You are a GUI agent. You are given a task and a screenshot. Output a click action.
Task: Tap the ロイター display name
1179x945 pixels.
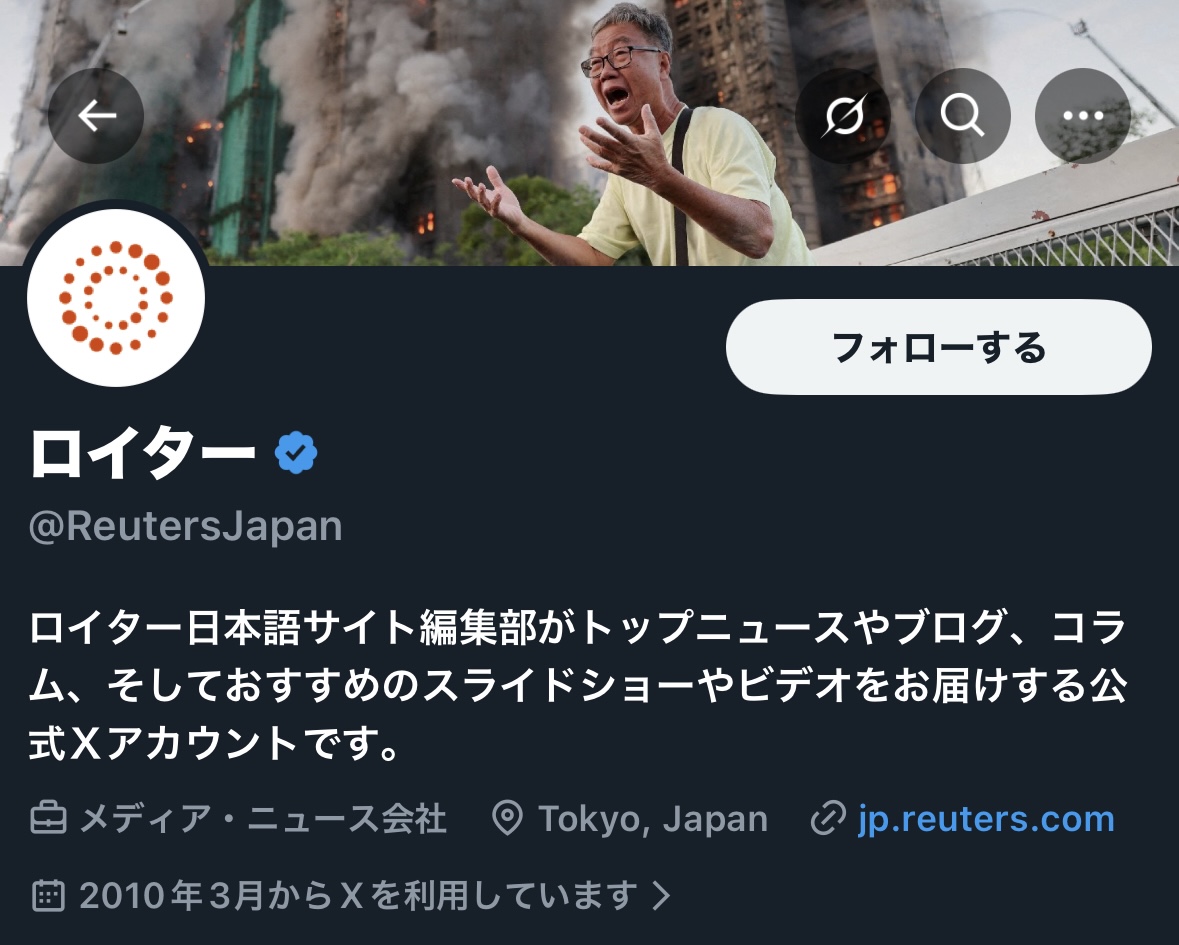143,453
